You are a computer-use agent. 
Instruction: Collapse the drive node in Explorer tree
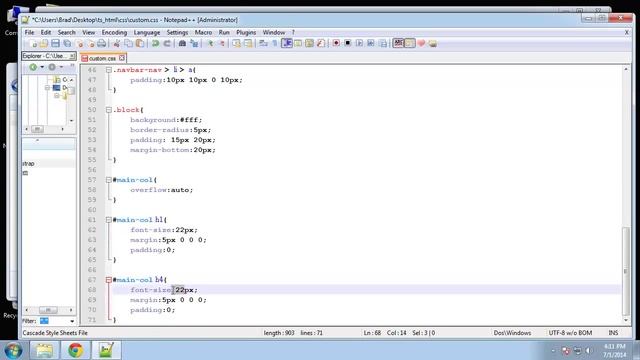pos(47,88)
